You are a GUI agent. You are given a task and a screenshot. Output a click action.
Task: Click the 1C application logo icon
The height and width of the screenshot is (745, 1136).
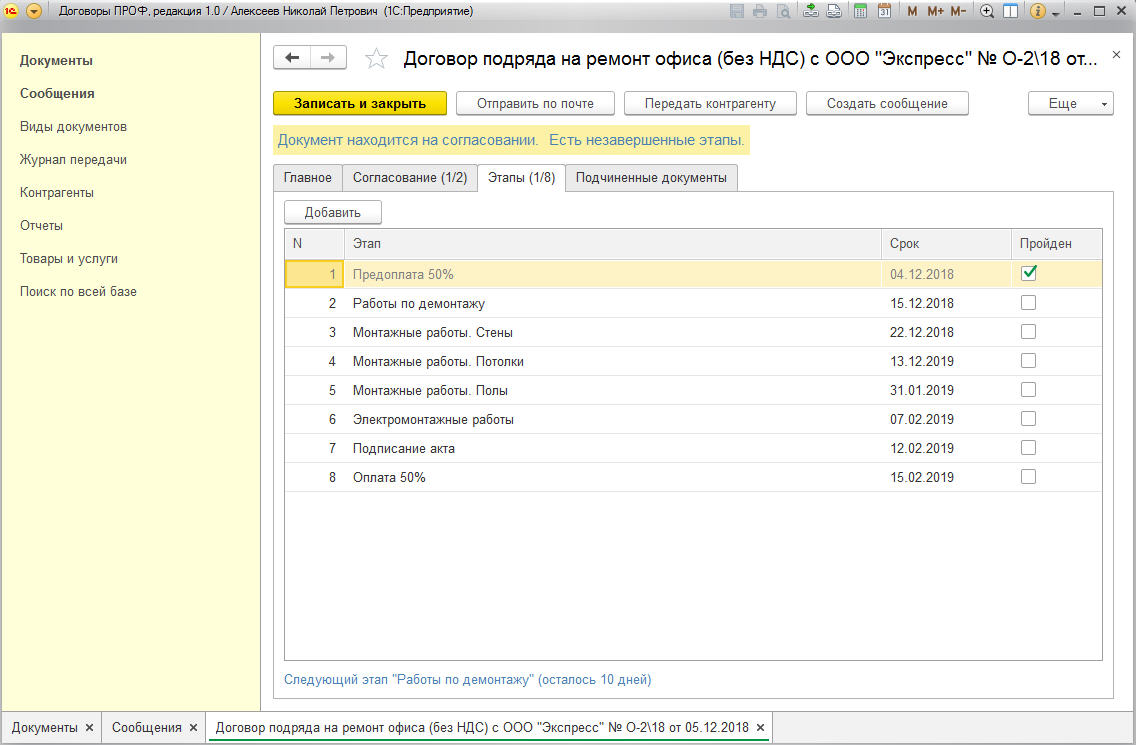(11, 11)
